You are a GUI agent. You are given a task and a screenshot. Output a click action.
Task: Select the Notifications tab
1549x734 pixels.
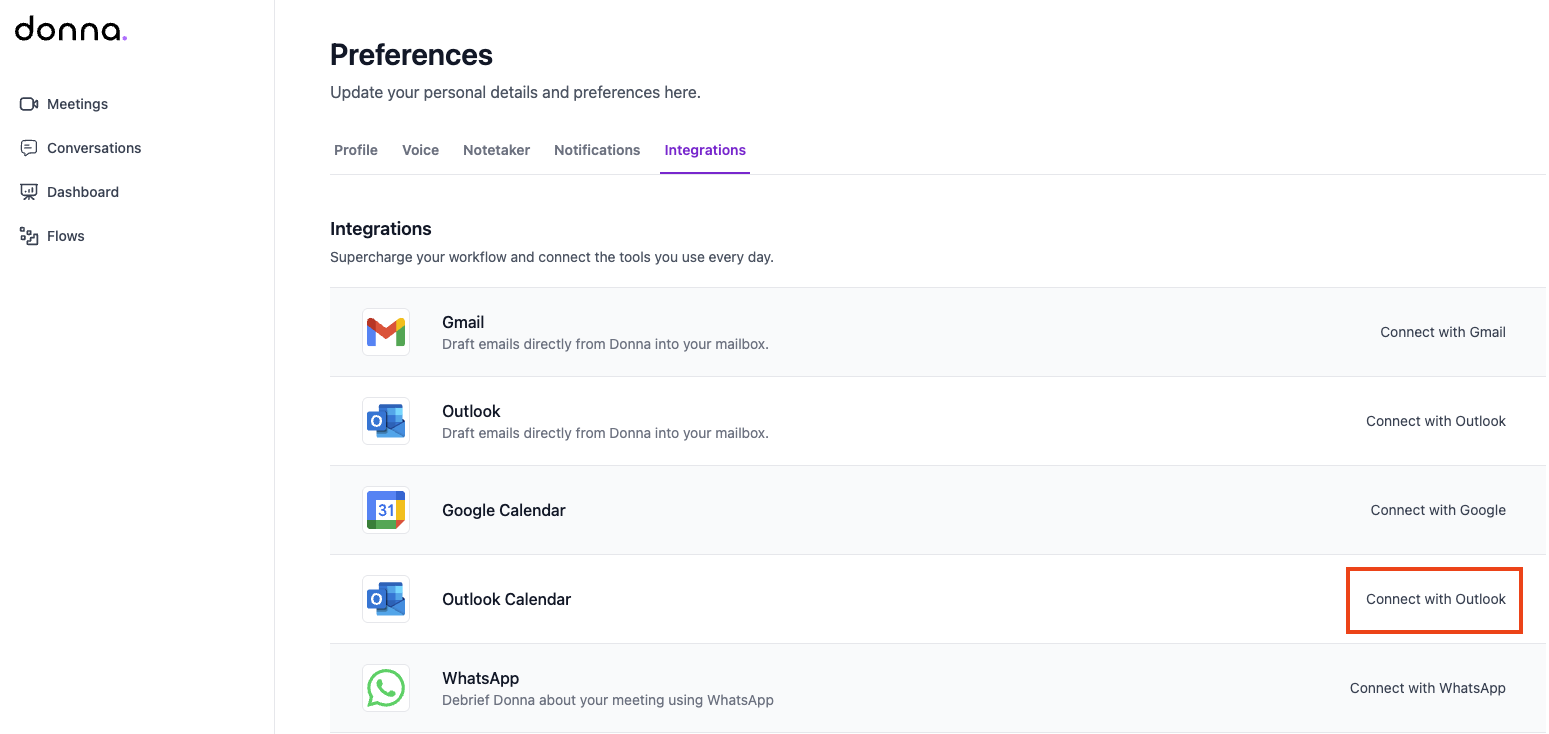(597, 150)
